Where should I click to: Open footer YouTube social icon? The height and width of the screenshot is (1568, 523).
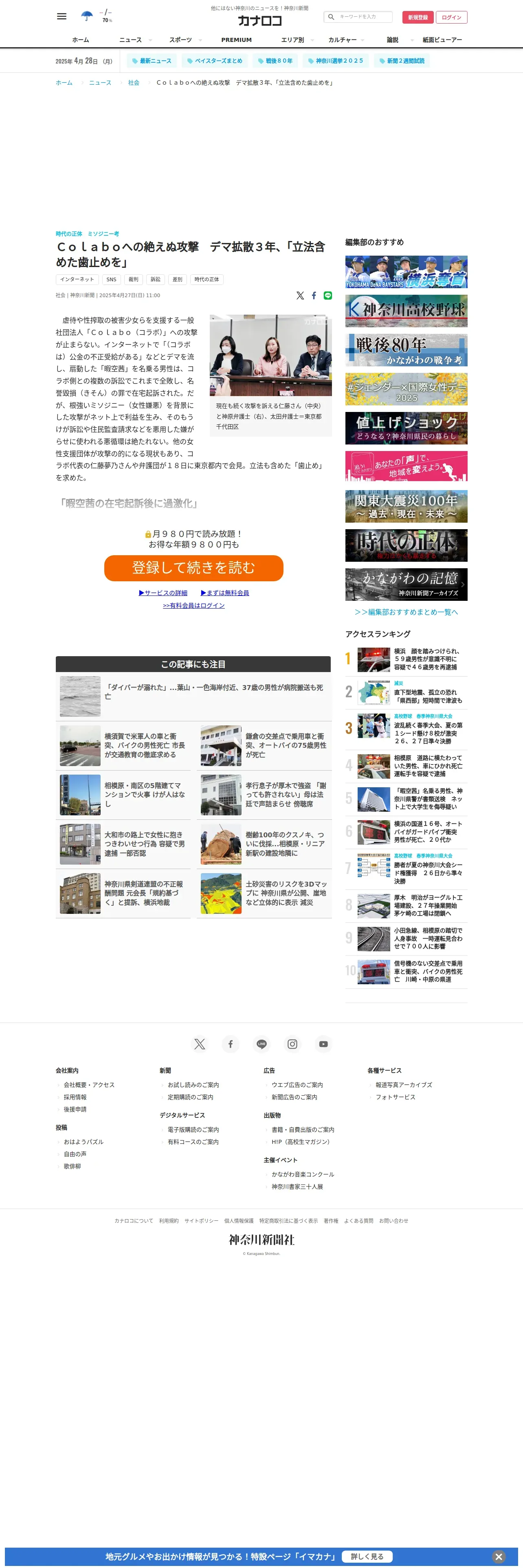click(x=323, y=1044)
